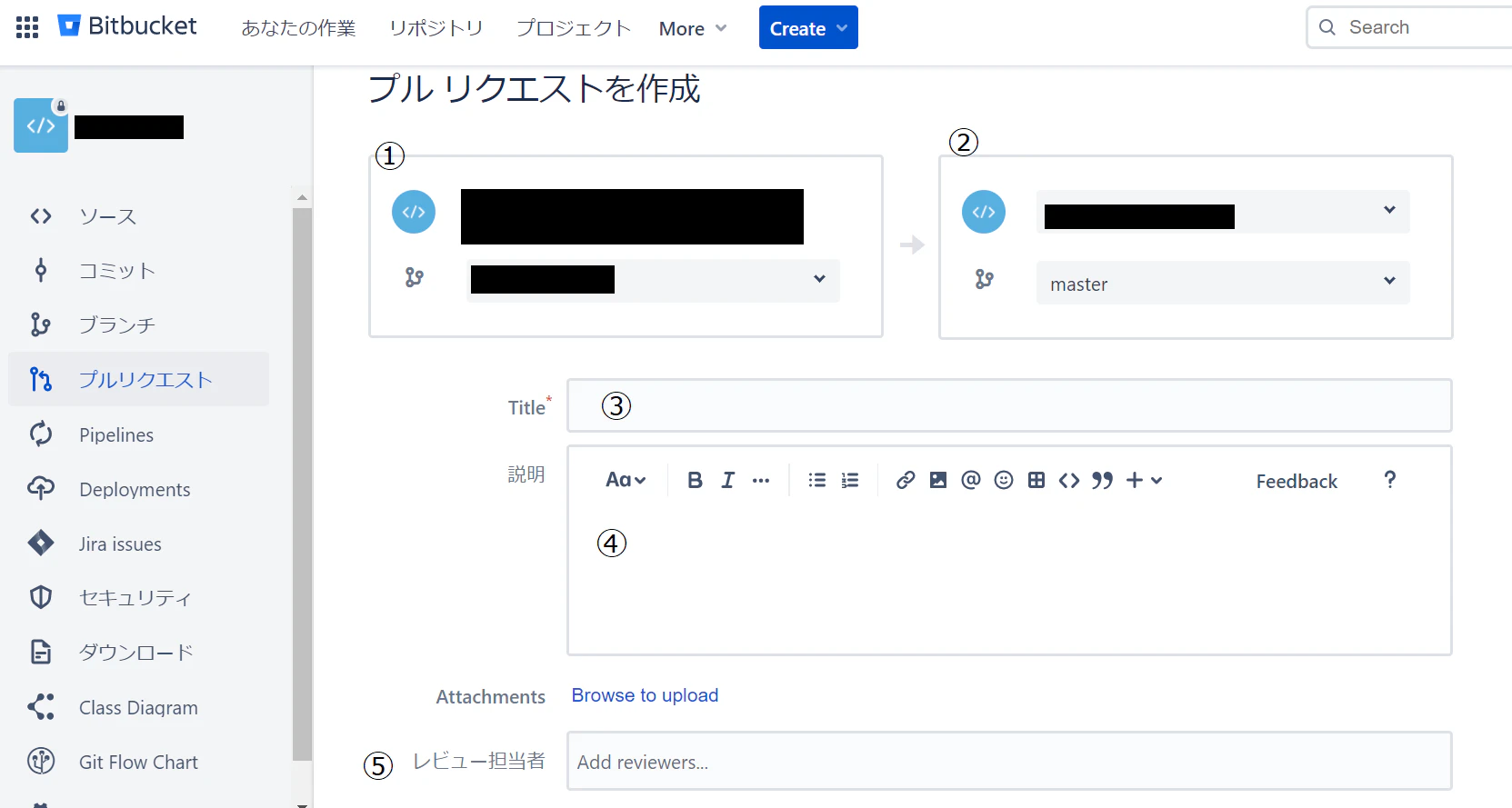Screen dimensions: 1512x808
Task: Open the destination repository dropdown
Action: tap(1223, 212)
